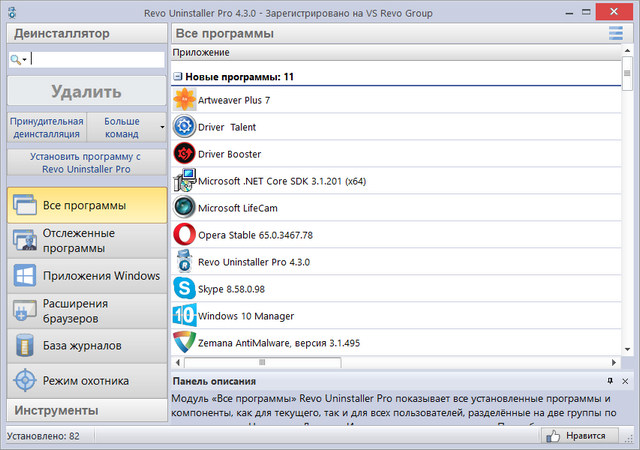Click the Driver Booster red icon
The height and width of the screenshot is (450, 640).
coord(184,154)
